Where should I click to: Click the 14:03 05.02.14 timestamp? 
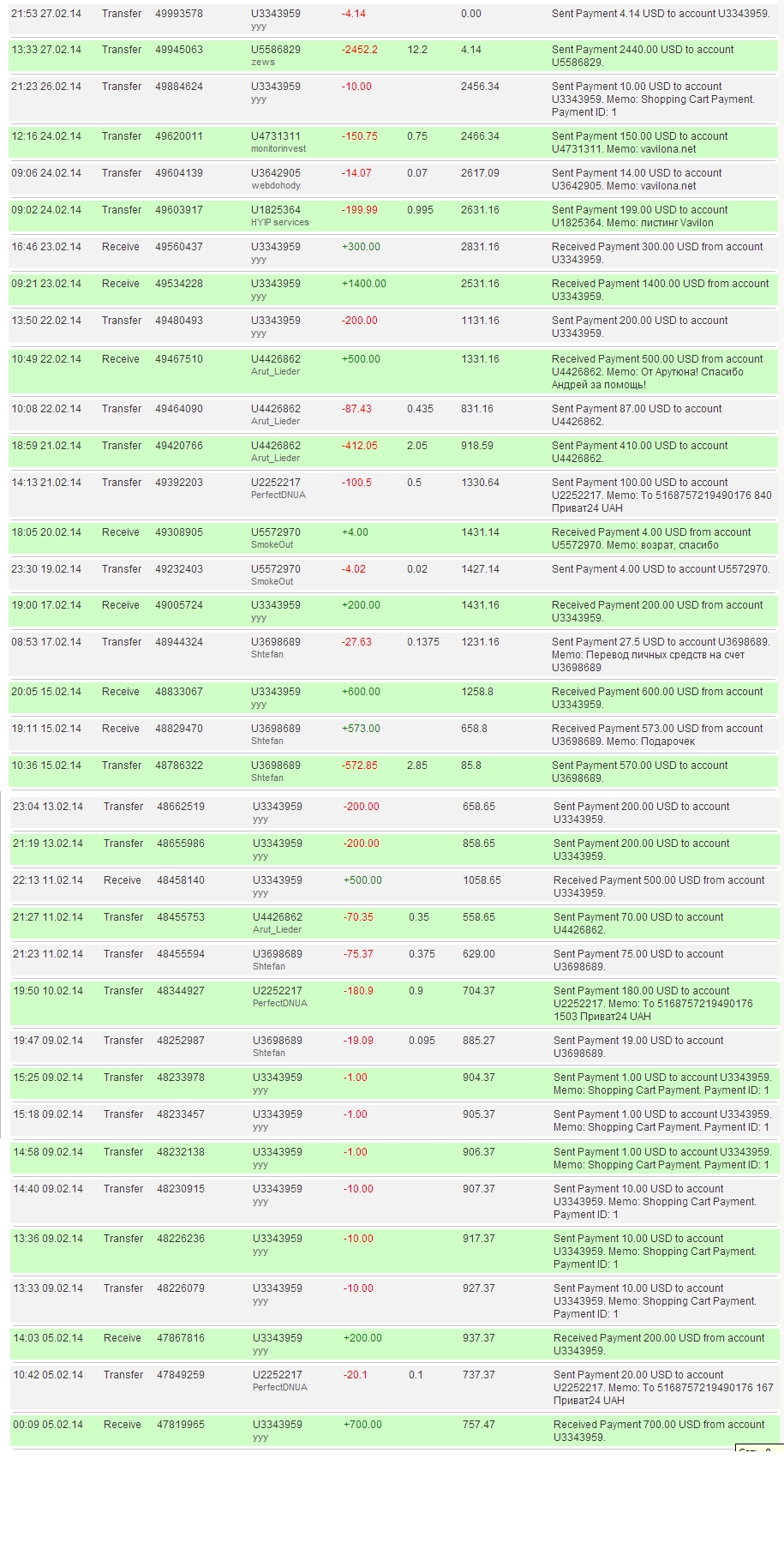[48, 1338]
